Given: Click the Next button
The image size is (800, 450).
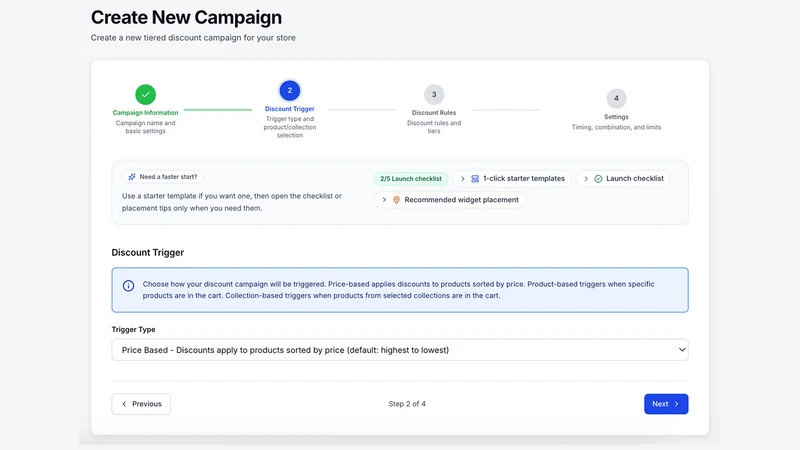Looking at the screenshot, I should [x=666, y=404].
